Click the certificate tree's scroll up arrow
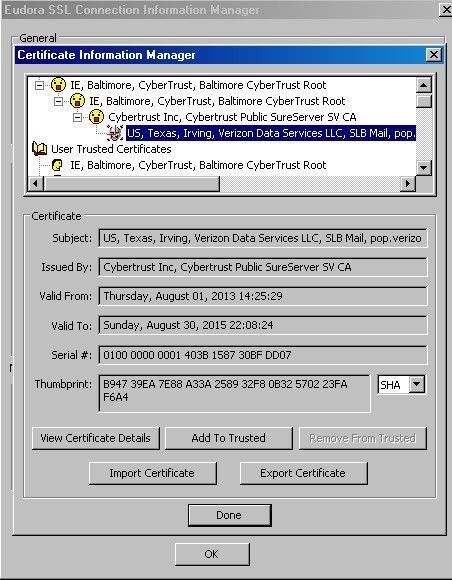This screenshot has height=580, width=452. coord(424,85)
